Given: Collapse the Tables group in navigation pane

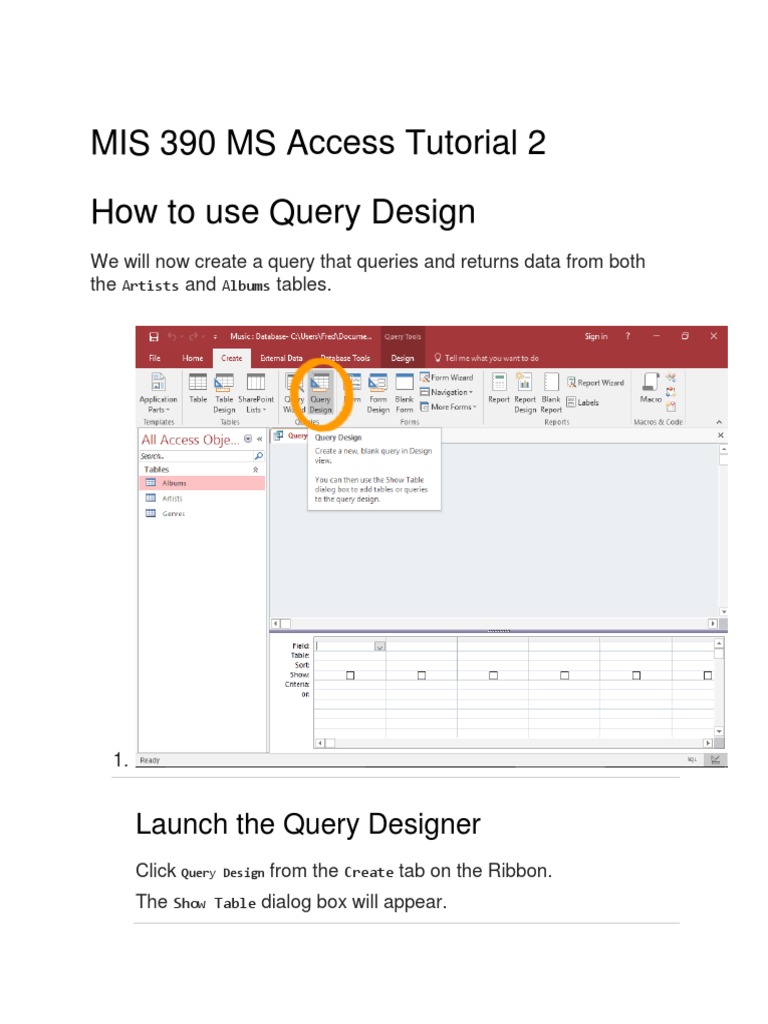Looking at the screenshot, I should click(255, 470).
